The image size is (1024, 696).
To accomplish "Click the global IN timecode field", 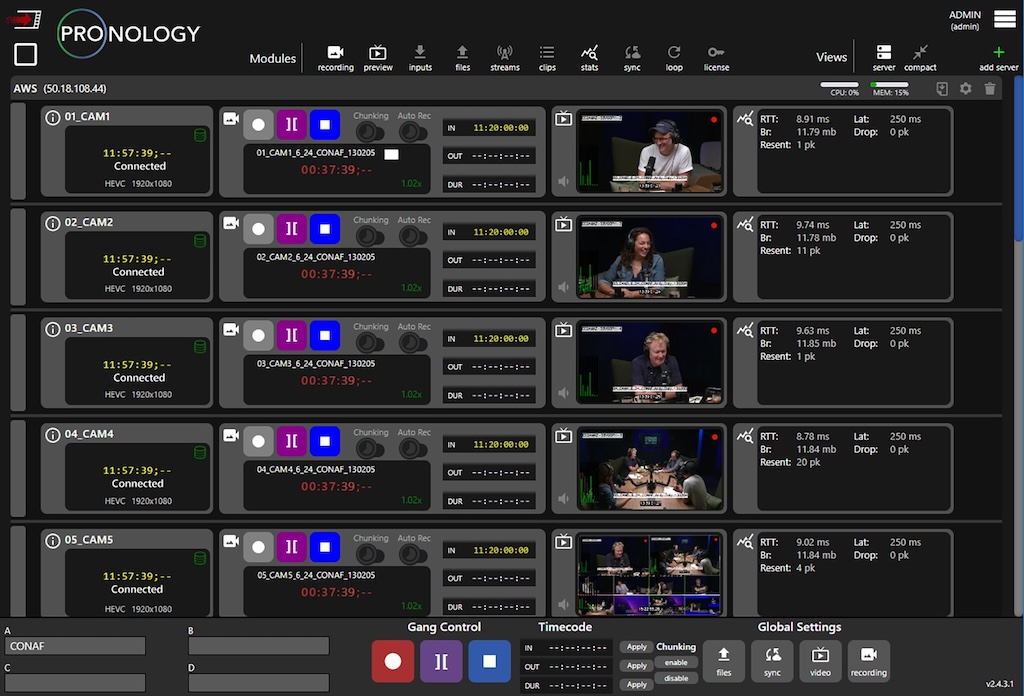I will click(x=567, y=648).
